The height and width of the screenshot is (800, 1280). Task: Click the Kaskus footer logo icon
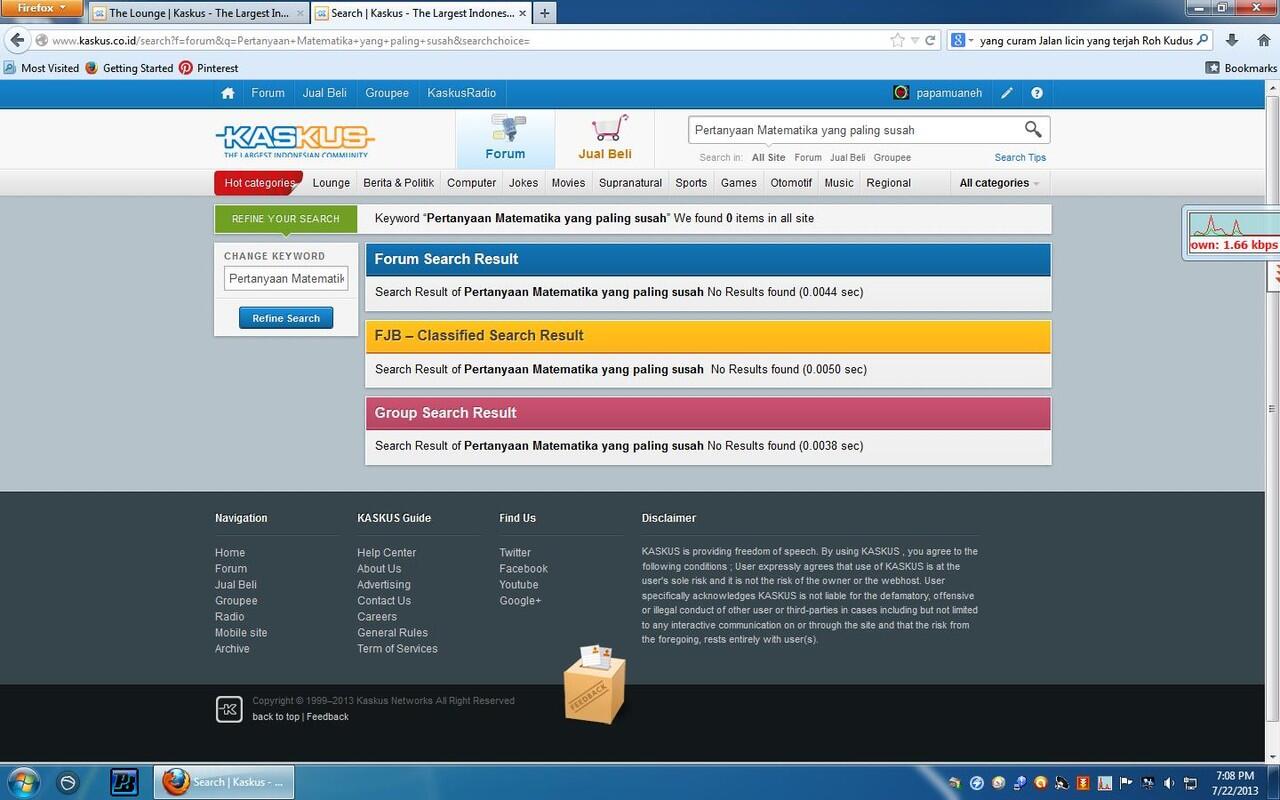coord(229,709)
